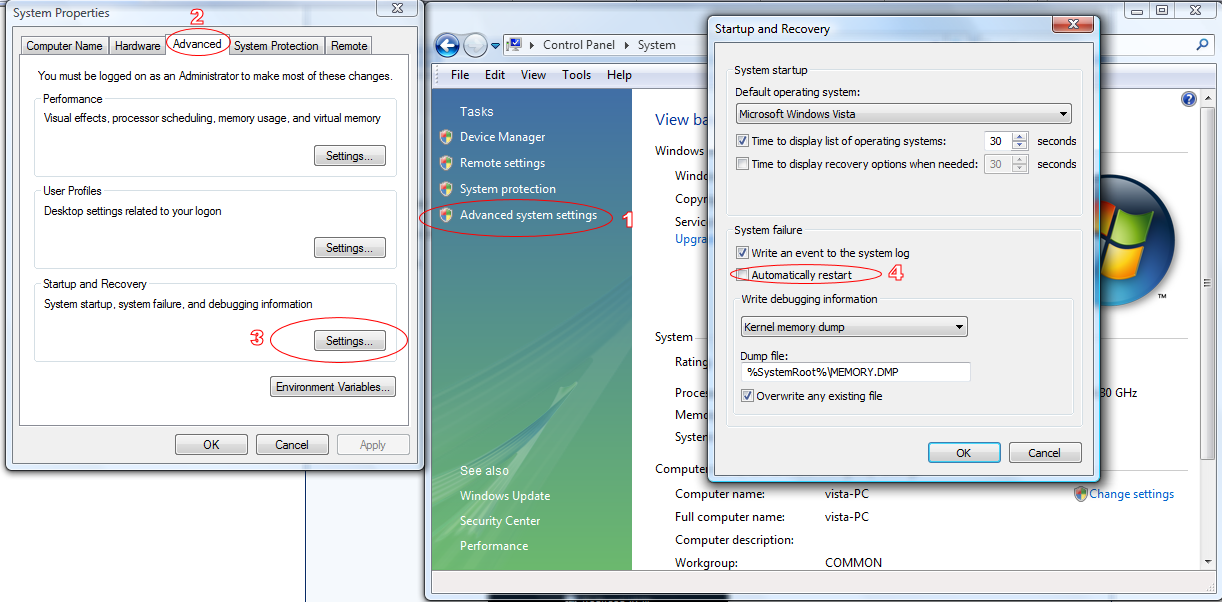The height and width of the screenshot is (602, 1222).
Task: Toggle Overwrite any existing file checkbox
Action: coord(748,396)
